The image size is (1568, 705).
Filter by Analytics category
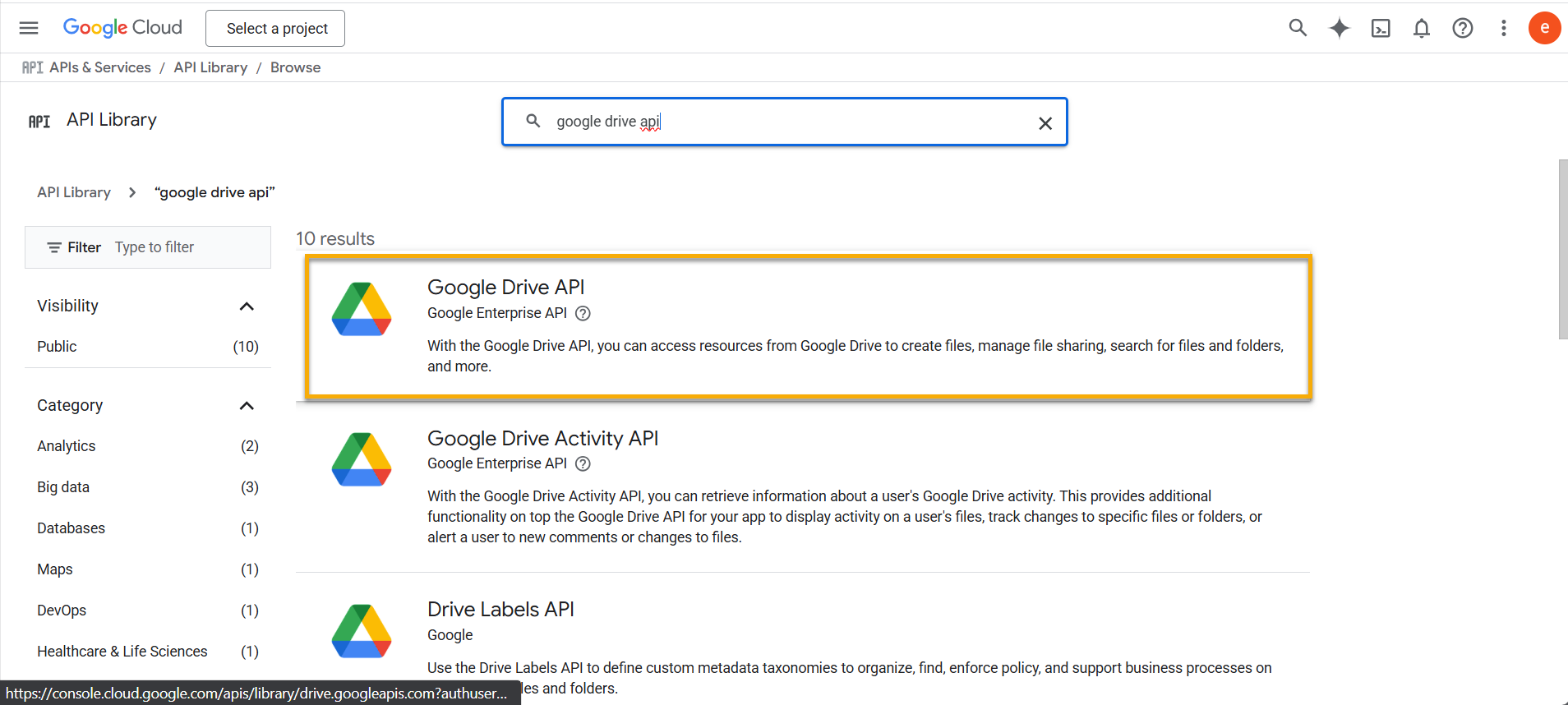pos(148,446)
